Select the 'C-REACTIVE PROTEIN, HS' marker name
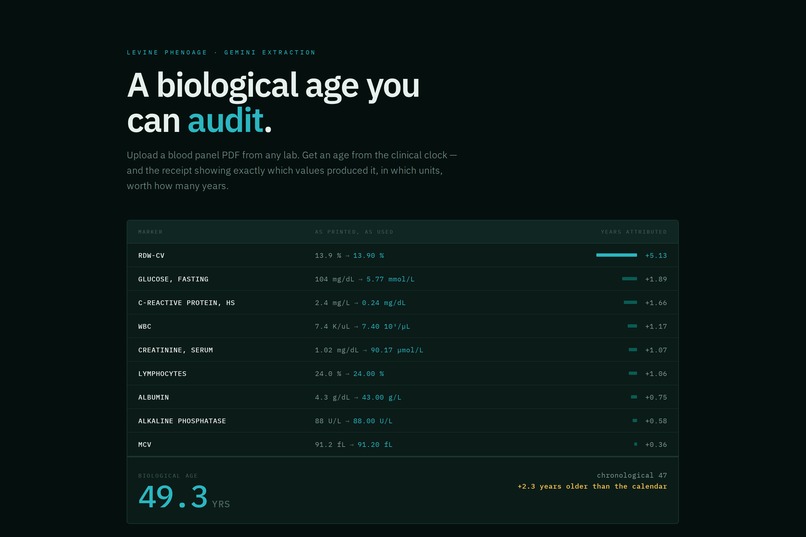The width and height of the screenshot is (806, 537). [186, 303]
